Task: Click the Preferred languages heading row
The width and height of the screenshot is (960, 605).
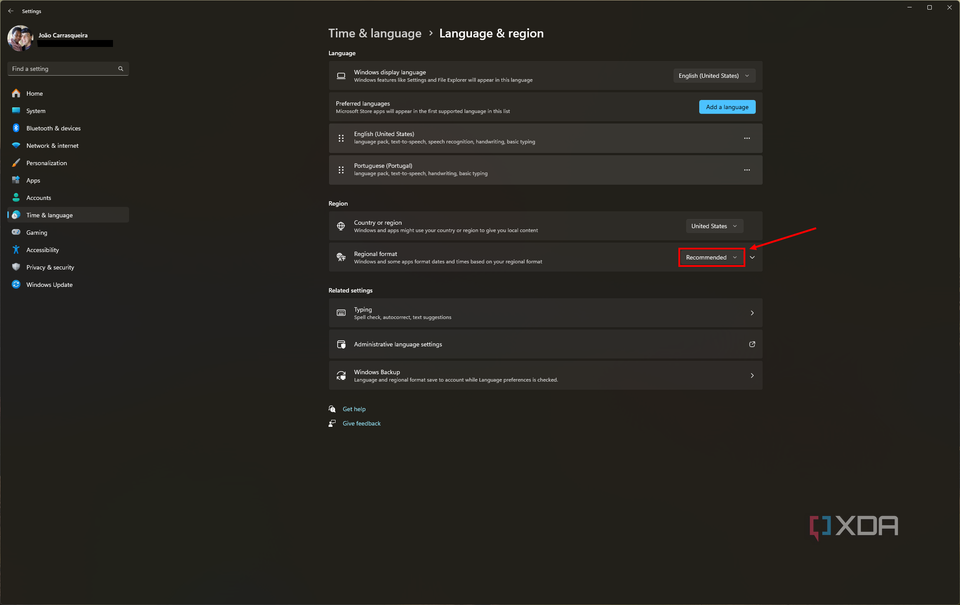Action: tap(546, 107)
